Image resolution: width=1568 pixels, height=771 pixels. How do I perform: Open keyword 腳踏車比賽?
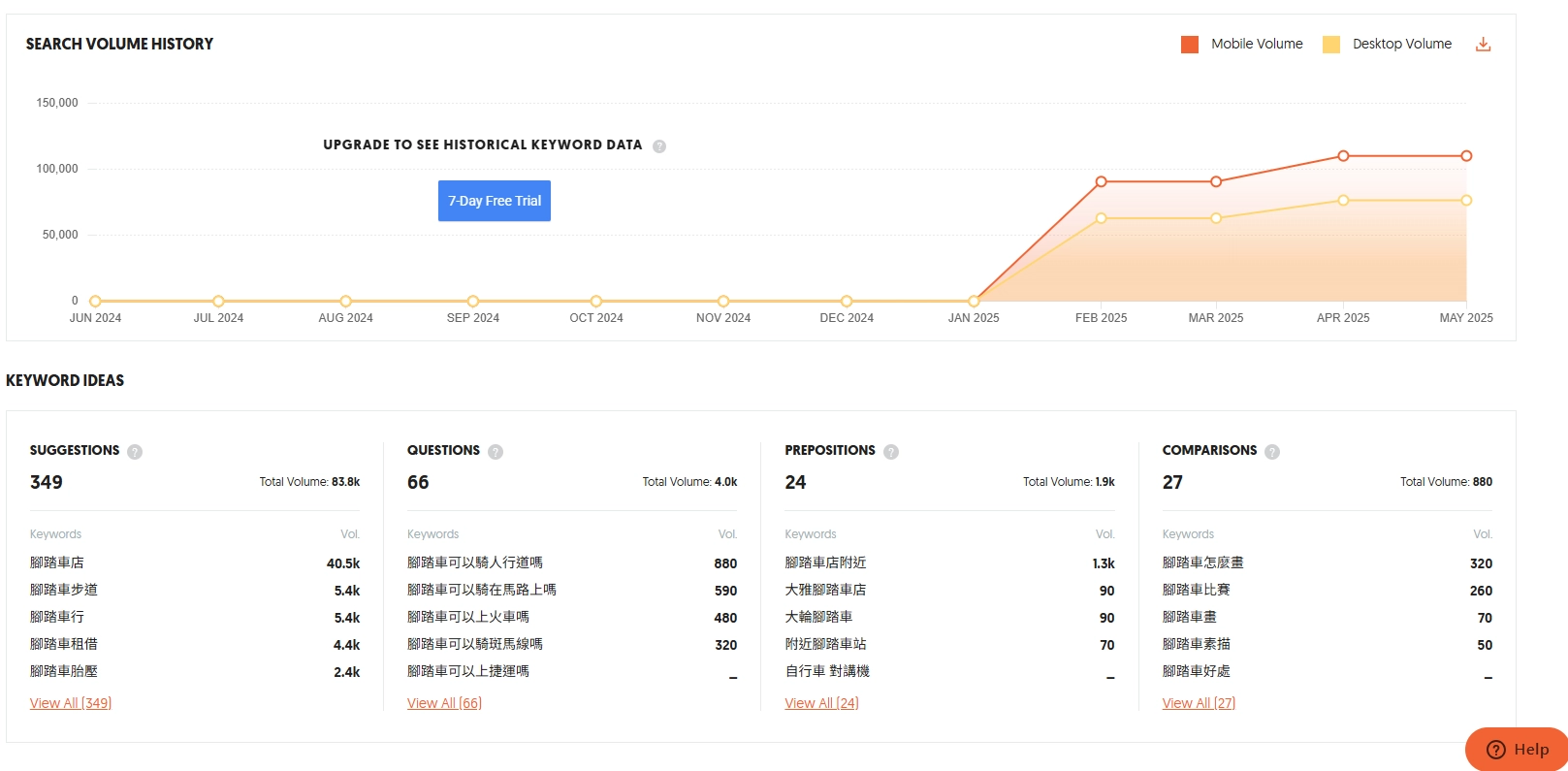point(1196,590)
